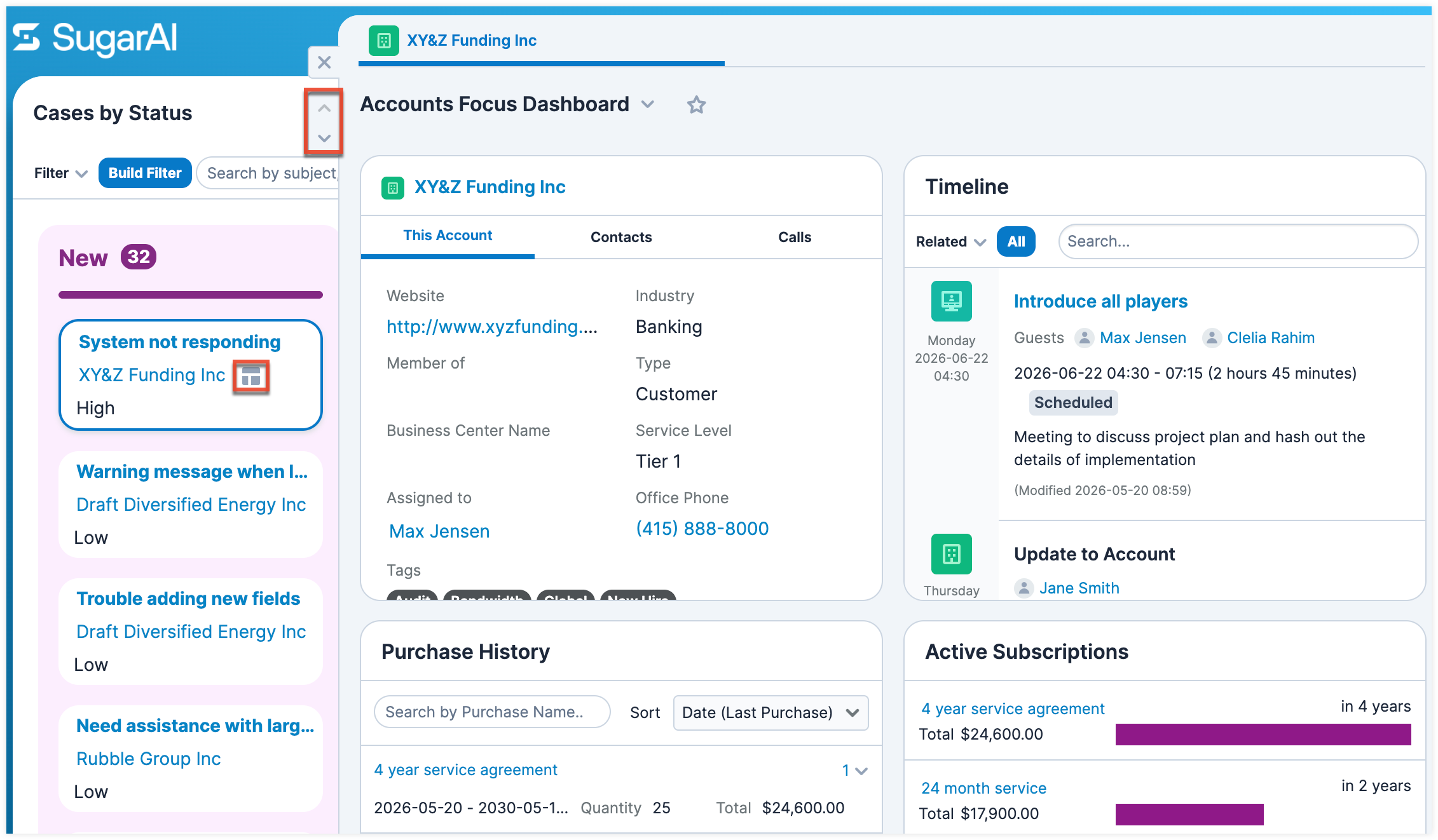
Task: Open 4 year service agreement in Purchase History
Action: (x=465, y=770)
